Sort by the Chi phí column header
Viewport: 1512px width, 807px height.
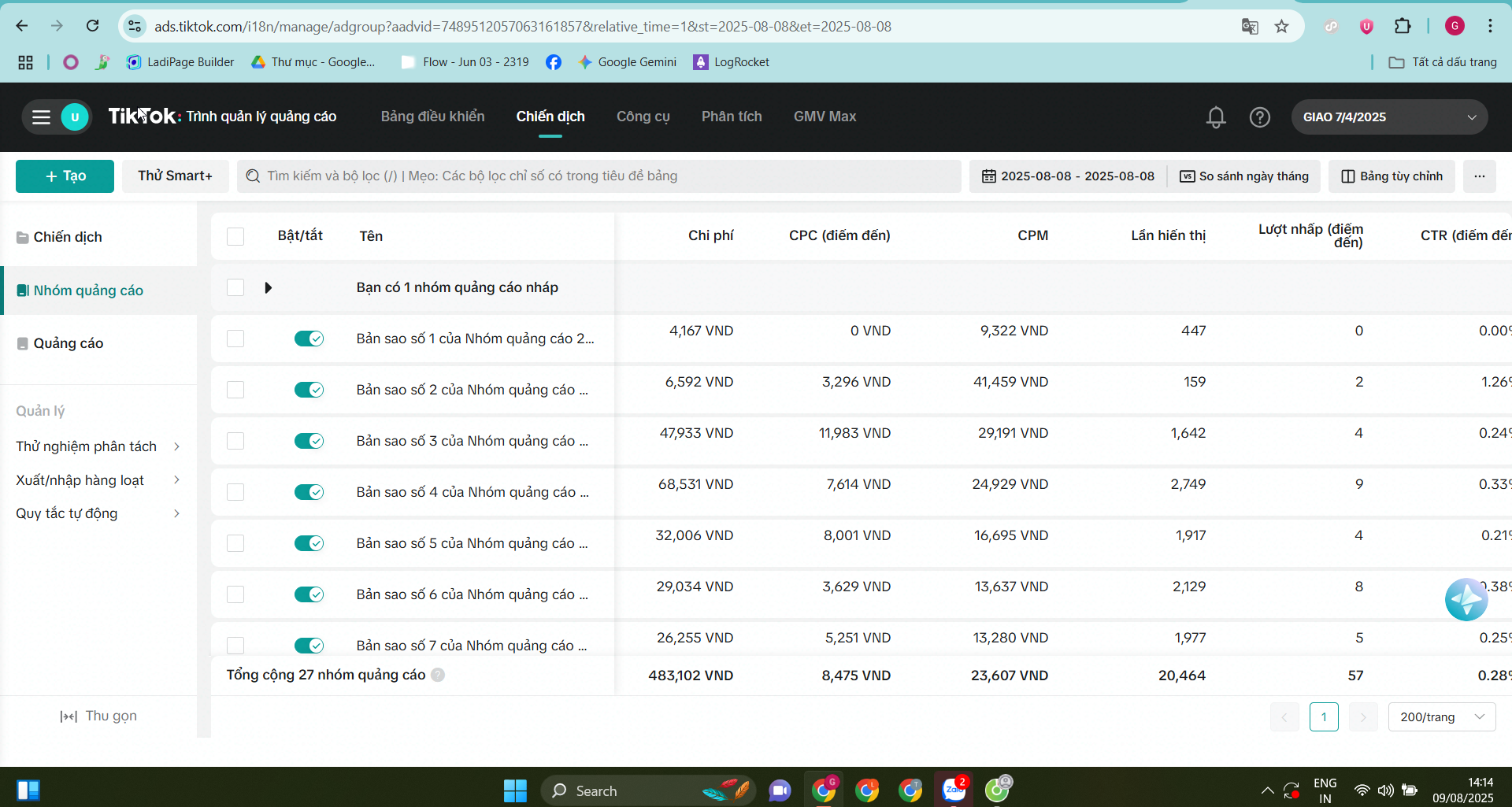pyautogui.click(x=710, y=235)
